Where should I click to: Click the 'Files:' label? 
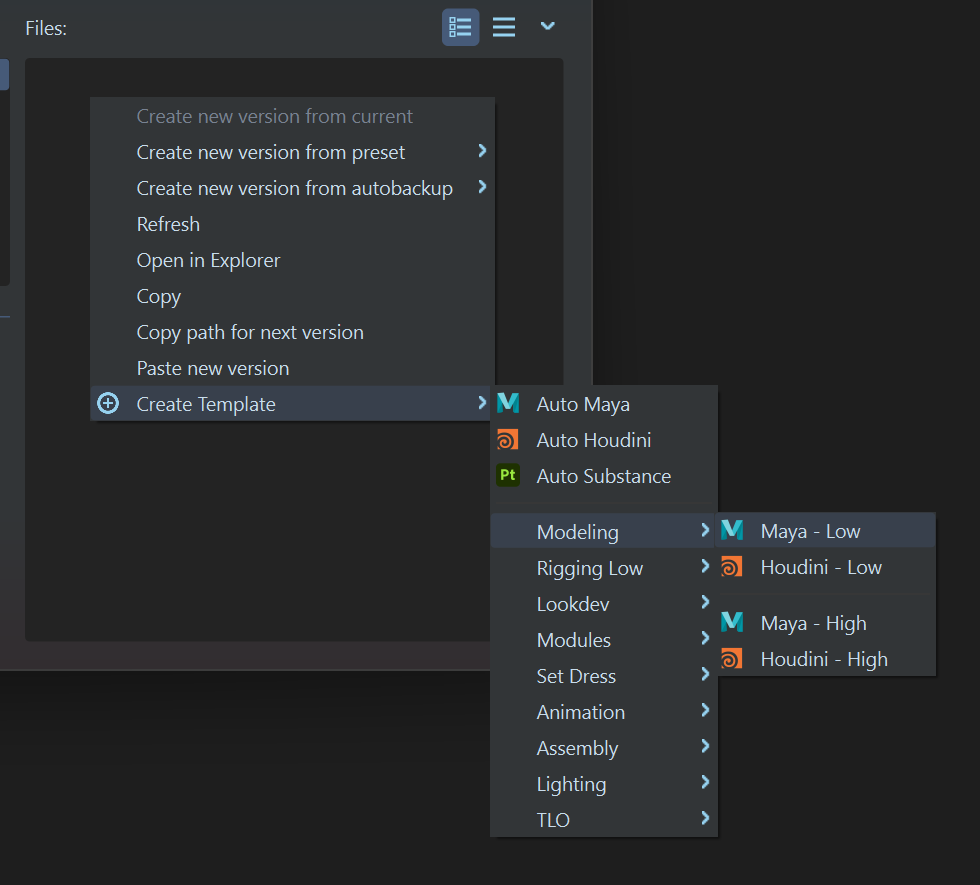coord(46,28)
